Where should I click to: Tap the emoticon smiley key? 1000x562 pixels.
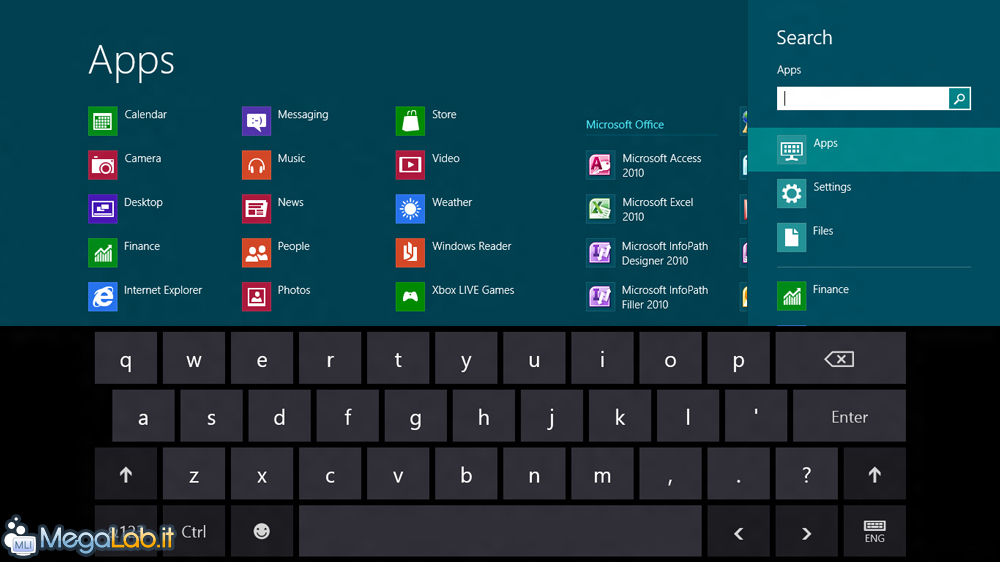click(x=261, y=531)
